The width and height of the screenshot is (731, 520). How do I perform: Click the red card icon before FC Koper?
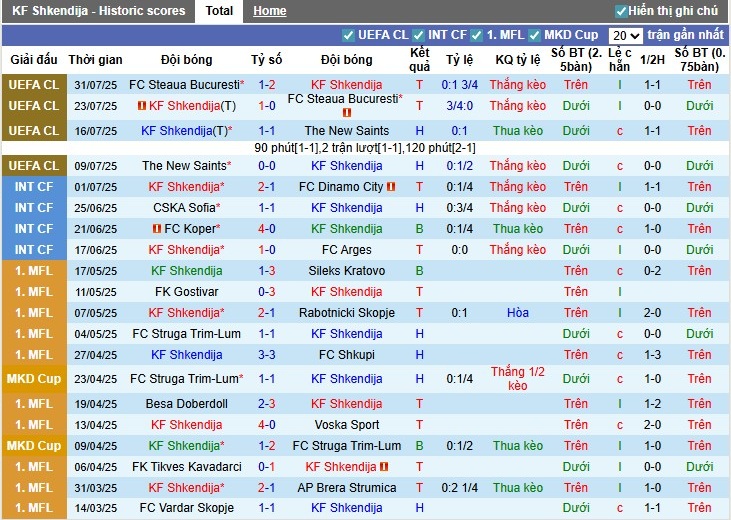[x=157, y=229]
